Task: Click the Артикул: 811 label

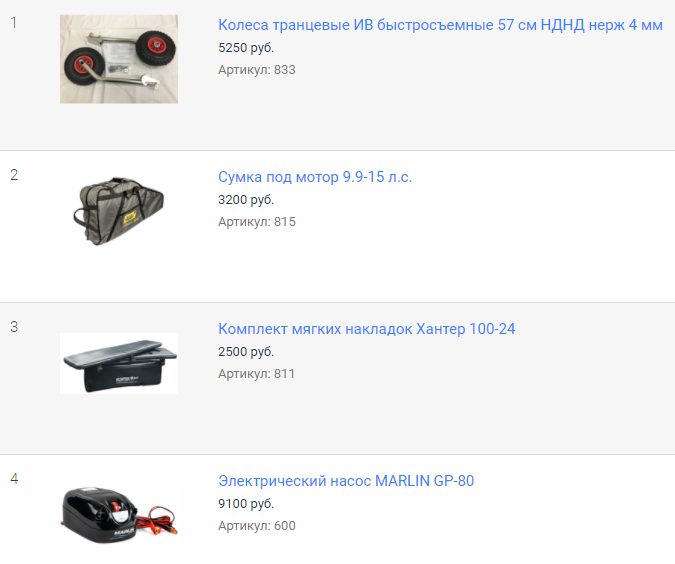Action: (257, 374)
